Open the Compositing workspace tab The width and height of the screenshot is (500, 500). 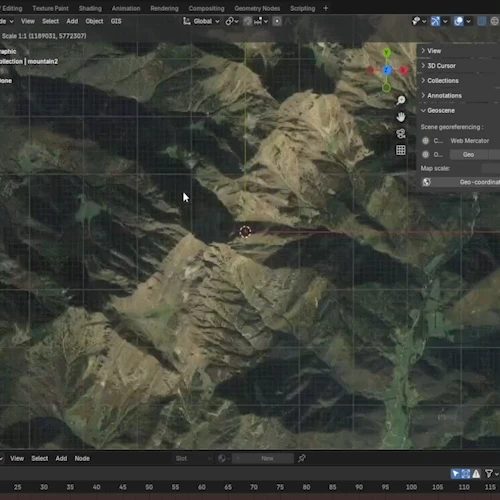tap(206, 8)
